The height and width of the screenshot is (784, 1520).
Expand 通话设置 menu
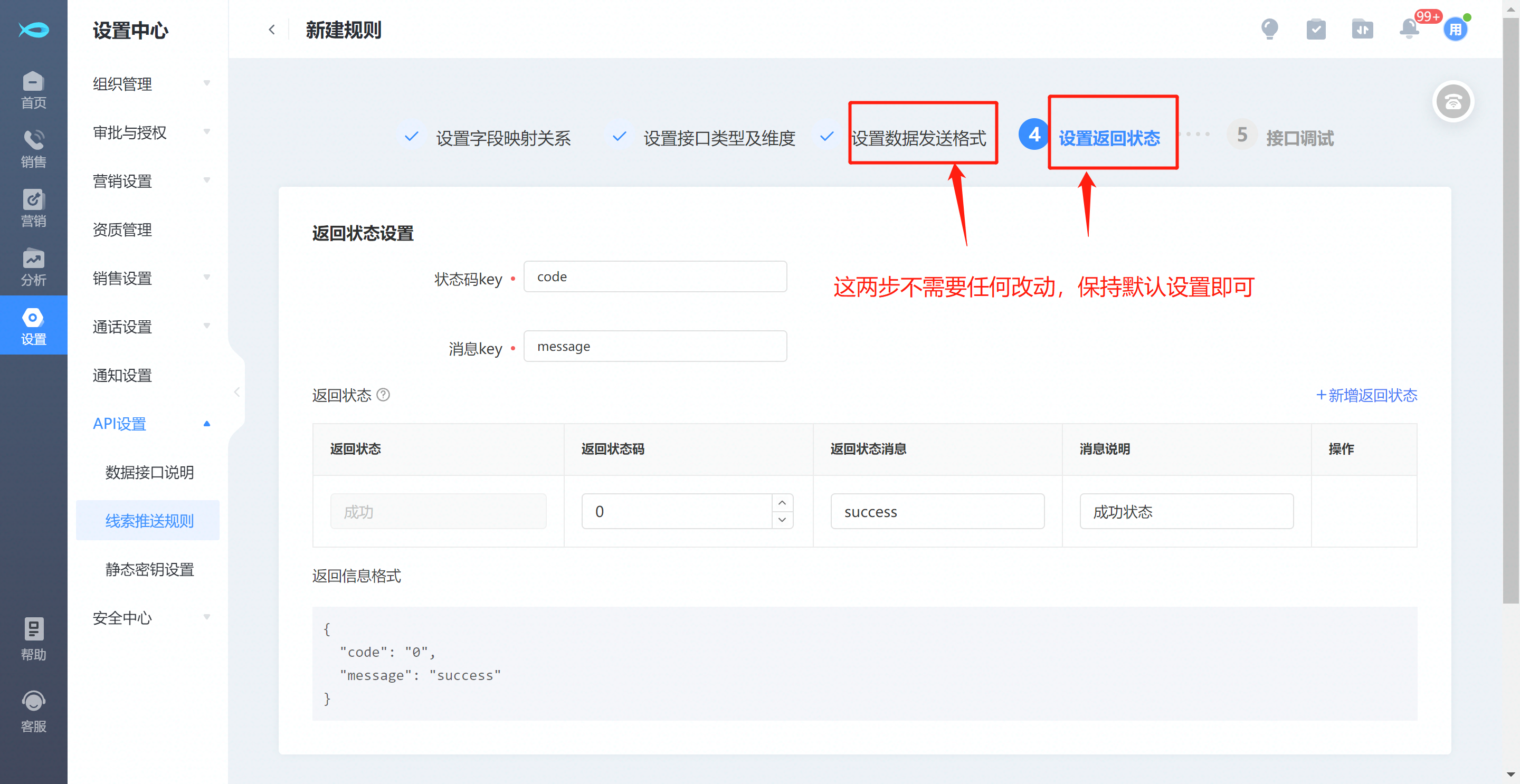pos(151,327)
